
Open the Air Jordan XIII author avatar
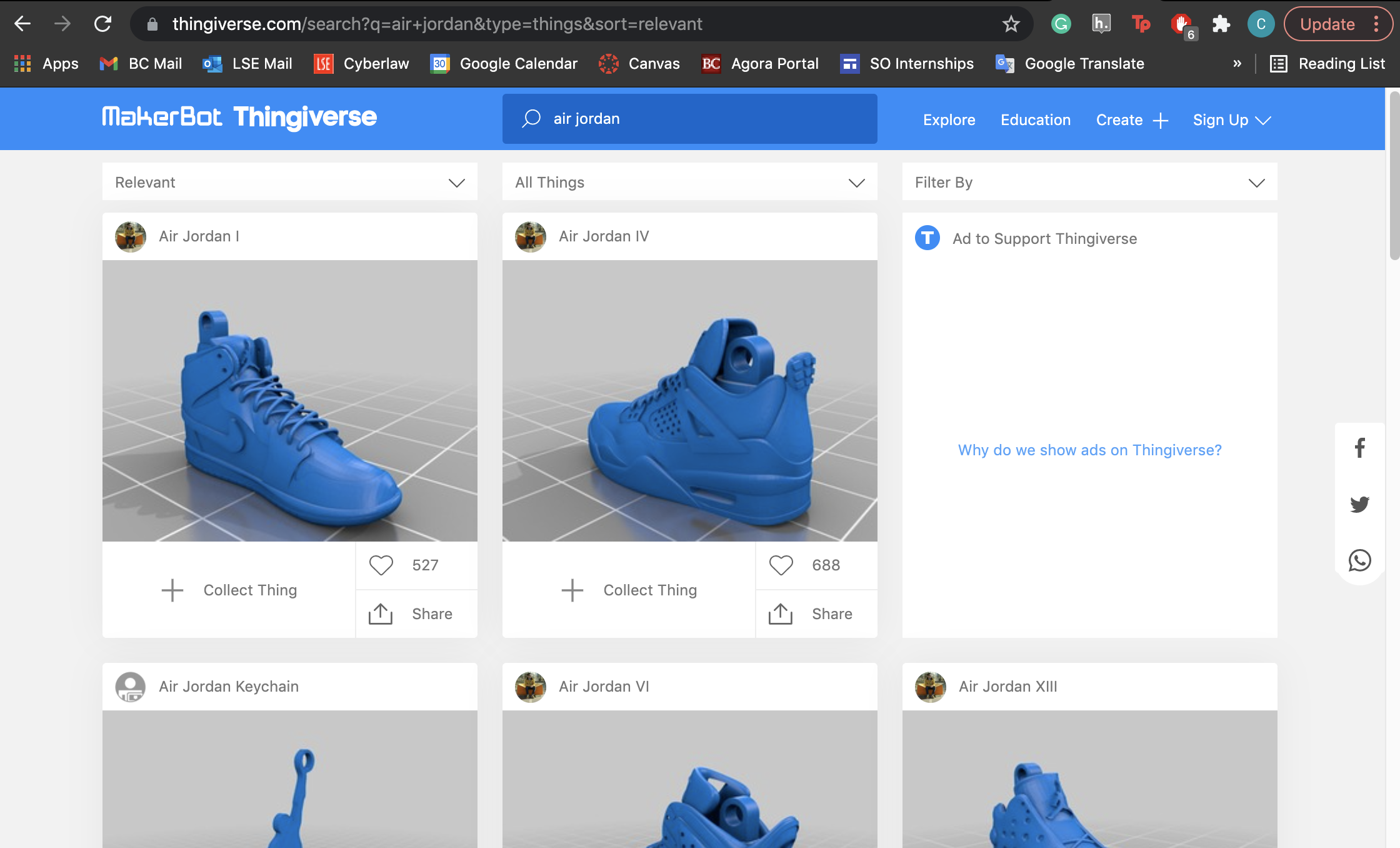(931, 687)
